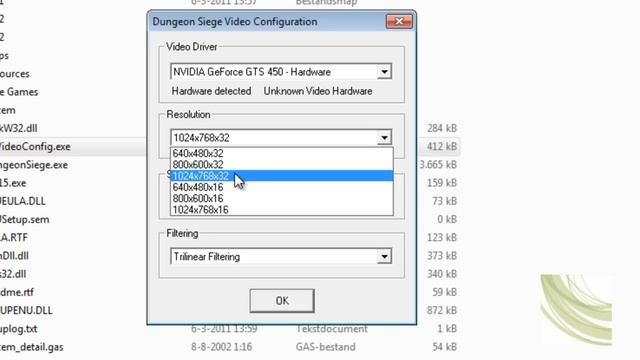Select the UPENU.DLL file in Explorer
Screen dimensions: 640x360
(26, 311)
